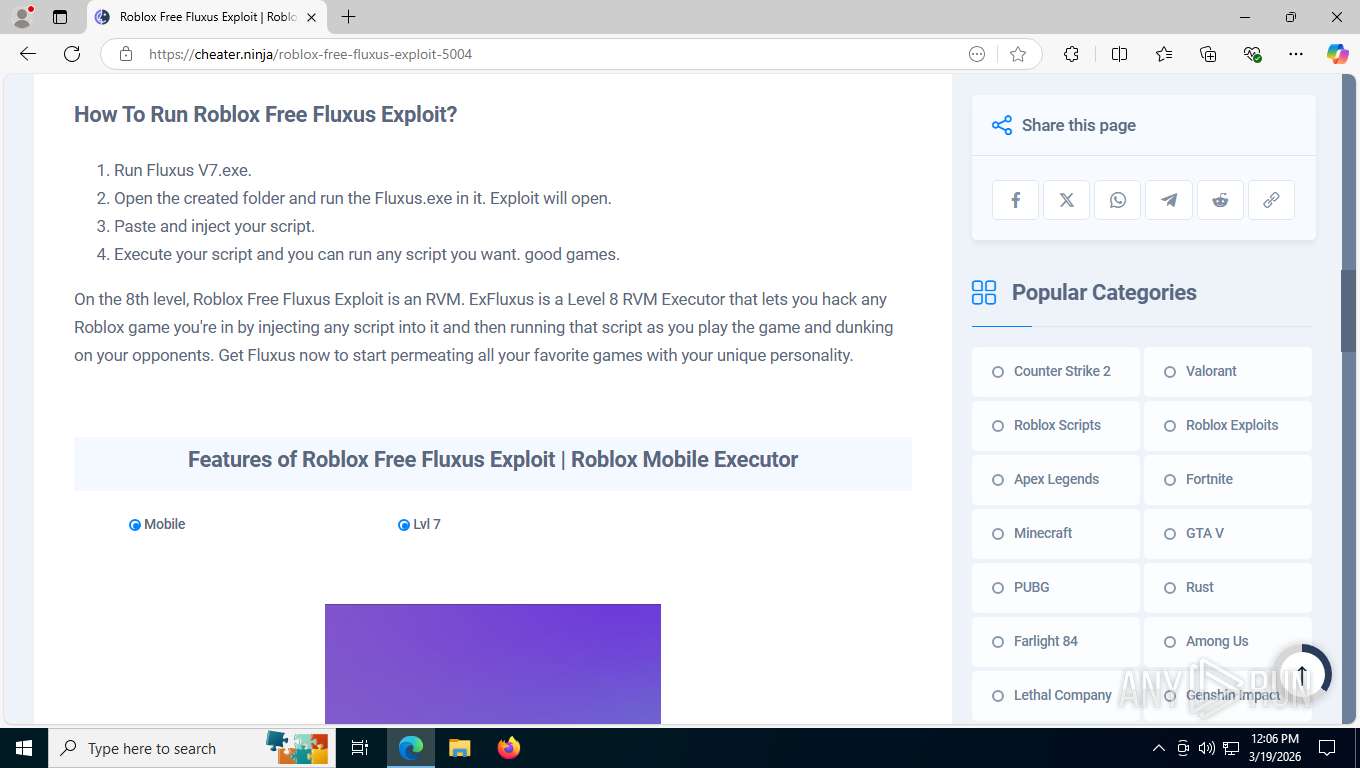1360x768 pixels.
Task: Open the Rust category
Action: coord(1228,587)
